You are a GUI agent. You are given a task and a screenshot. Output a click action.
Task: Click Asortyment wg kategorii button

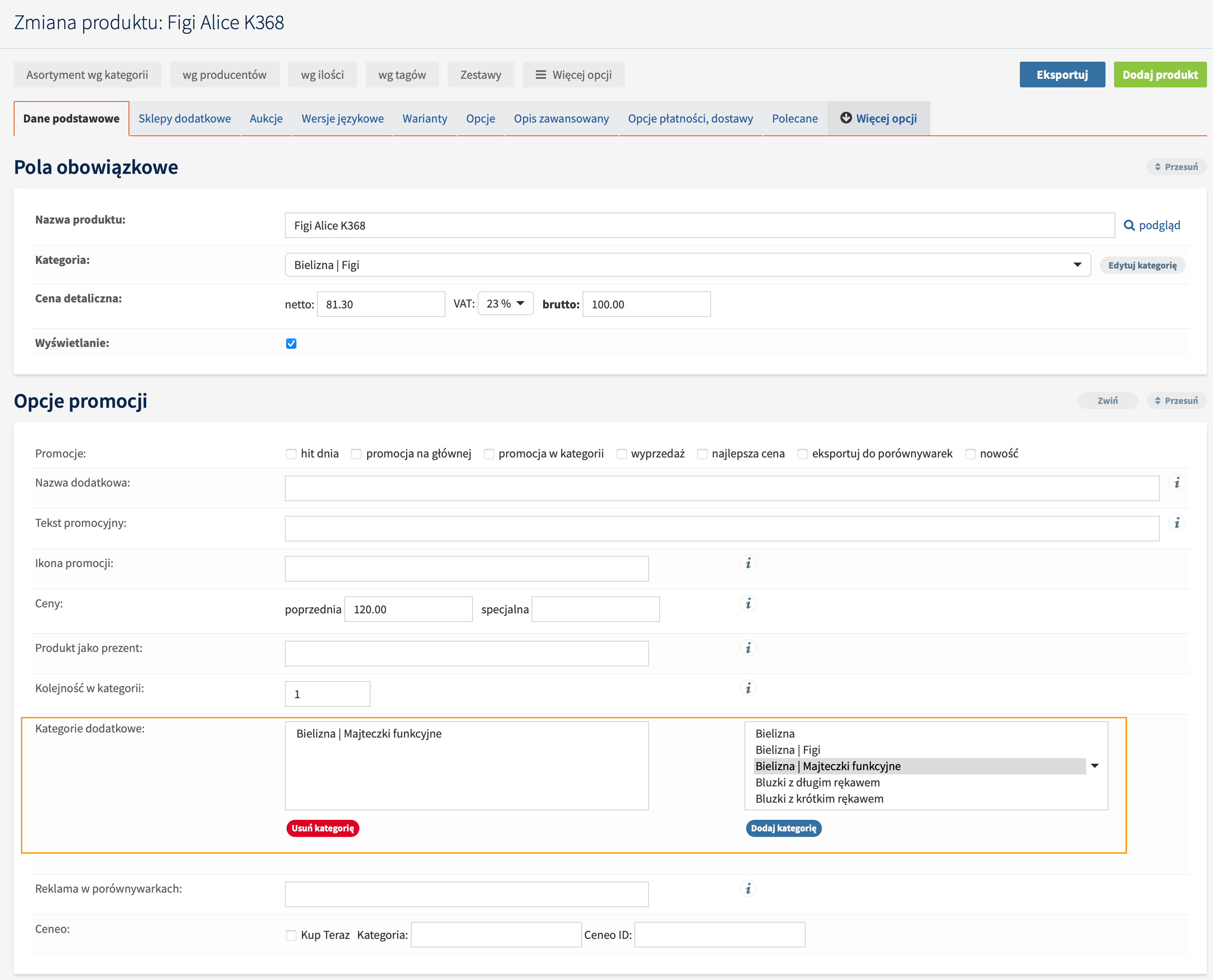click(87, 75)
